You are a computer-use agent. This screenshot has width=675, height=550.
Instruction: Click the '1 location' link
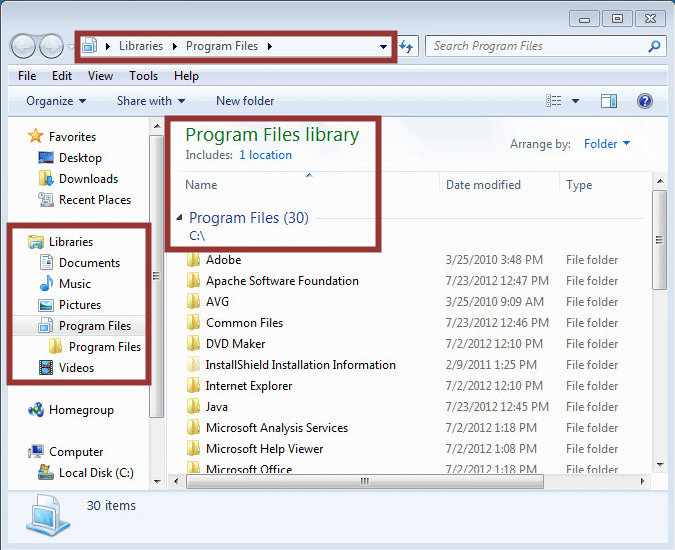click(265, 155)
